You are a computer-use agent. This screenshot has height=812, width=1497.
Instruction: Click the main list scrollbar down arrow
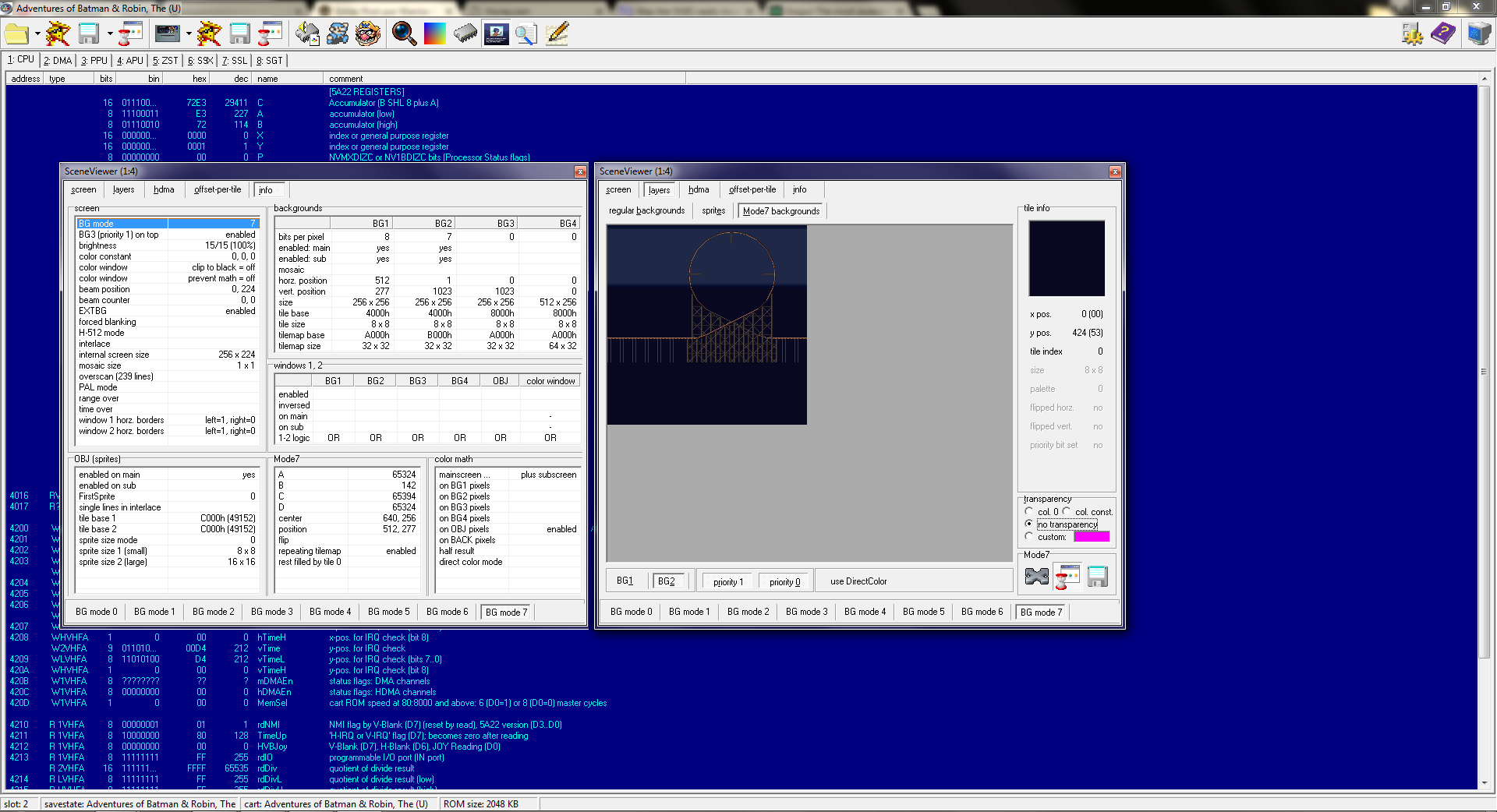[x=1484, y=783]
